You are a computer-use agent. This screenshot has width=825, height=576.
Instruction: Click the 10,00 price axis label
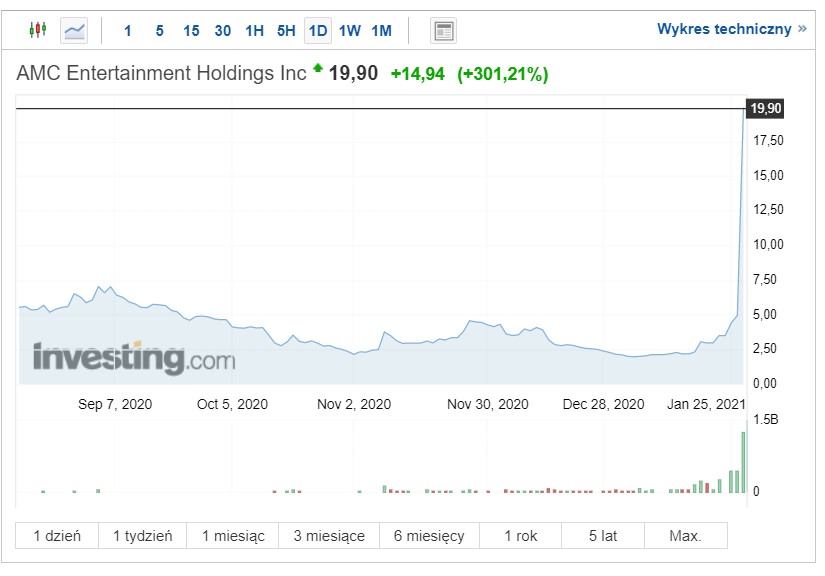pyautogui.click(x=768, y=244)
